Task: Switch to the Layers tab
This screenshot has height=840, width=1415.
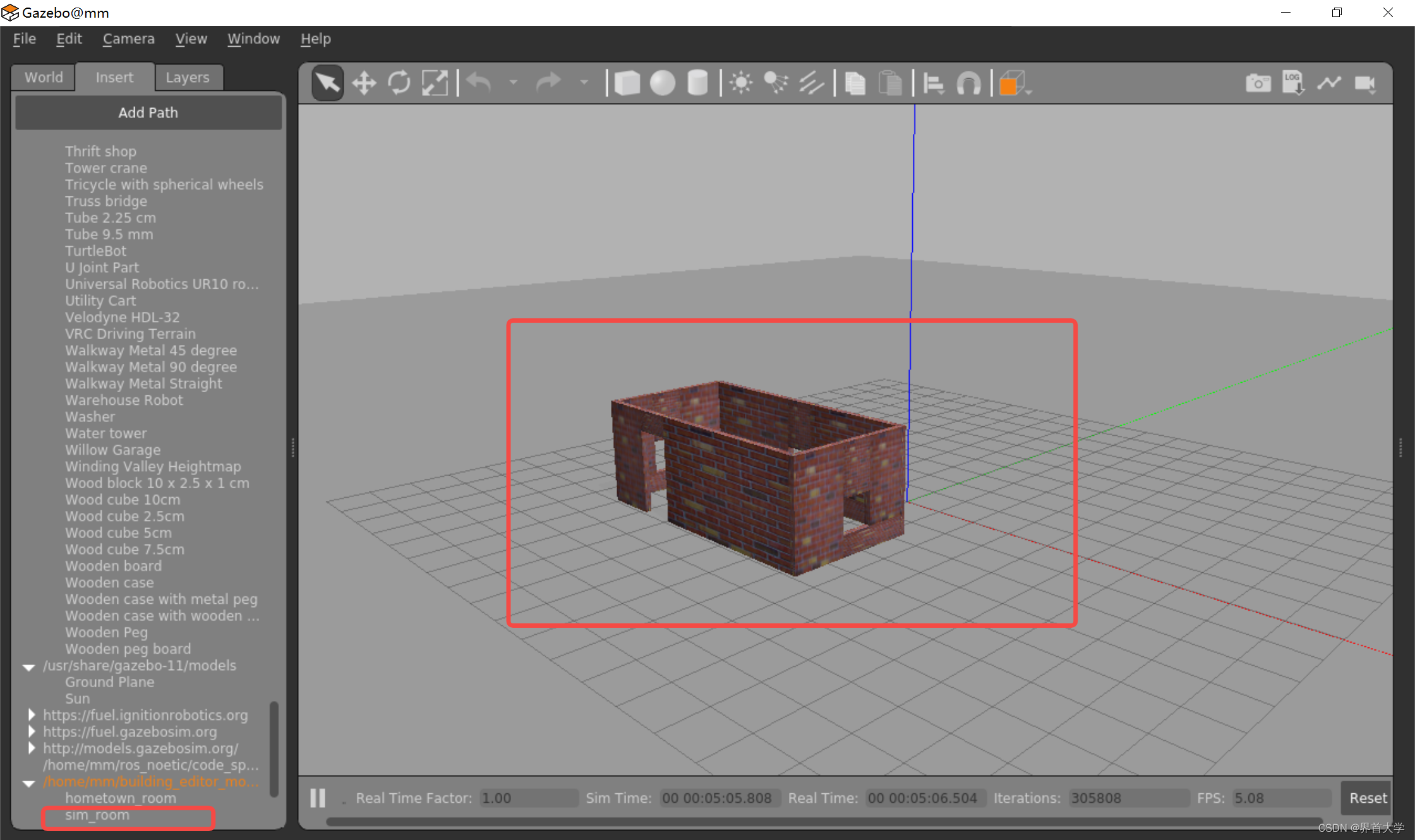Action: [x=187, y=78]
